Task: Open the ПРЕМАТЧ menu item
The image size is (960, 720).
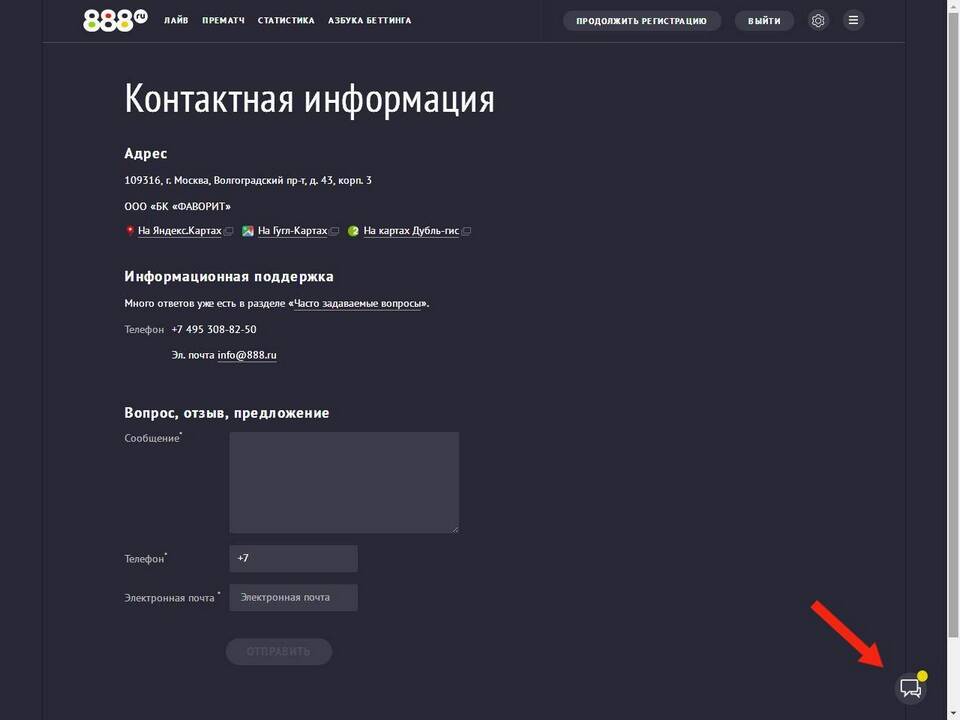Action: point(223,20)
